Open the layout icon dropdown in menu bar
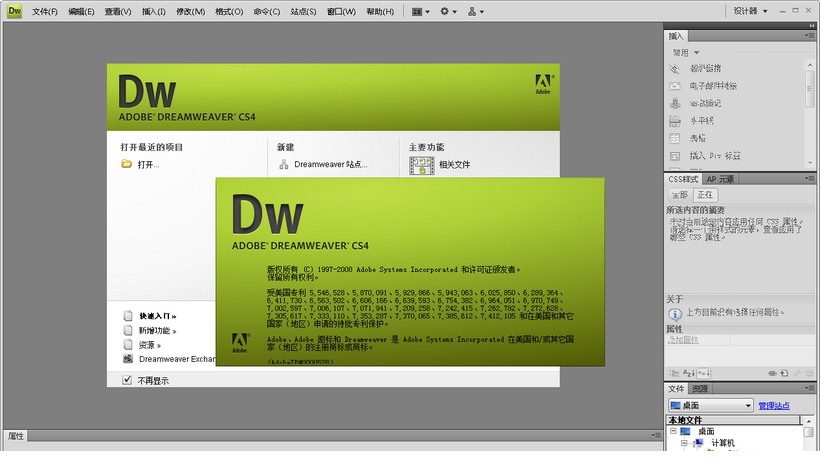820x469 pixels. point(420,12)
